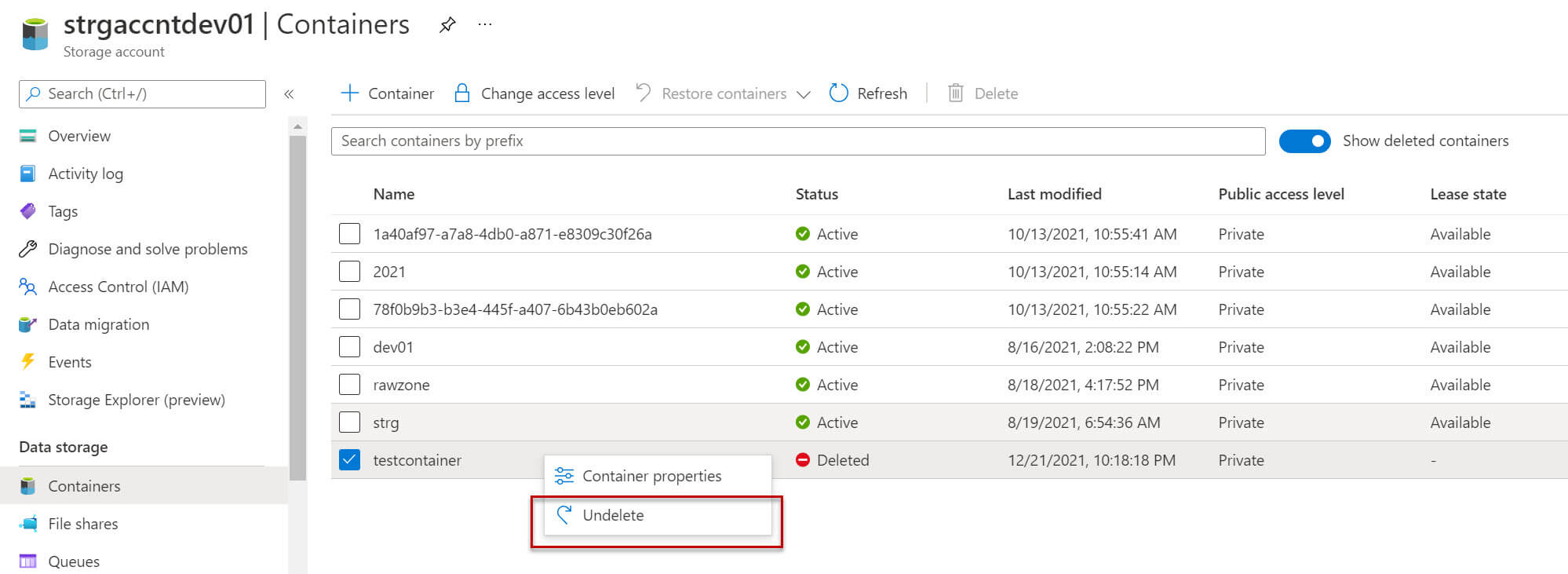Focus the Search containers by prefix field
Screen dimensions: 1568x574
click(x=797, y=141)
